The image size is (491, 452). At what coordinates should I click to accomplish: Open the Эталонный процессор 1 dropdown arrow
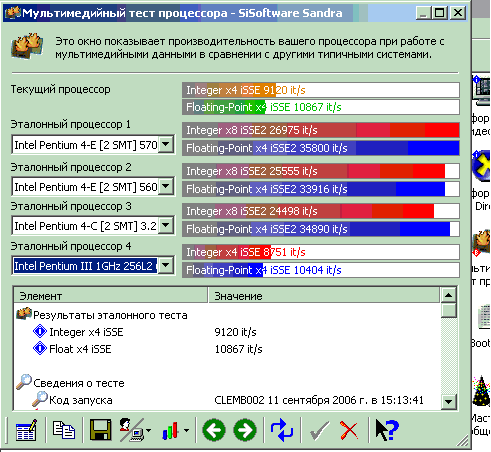pyautogui.click(x=165, y=145)
